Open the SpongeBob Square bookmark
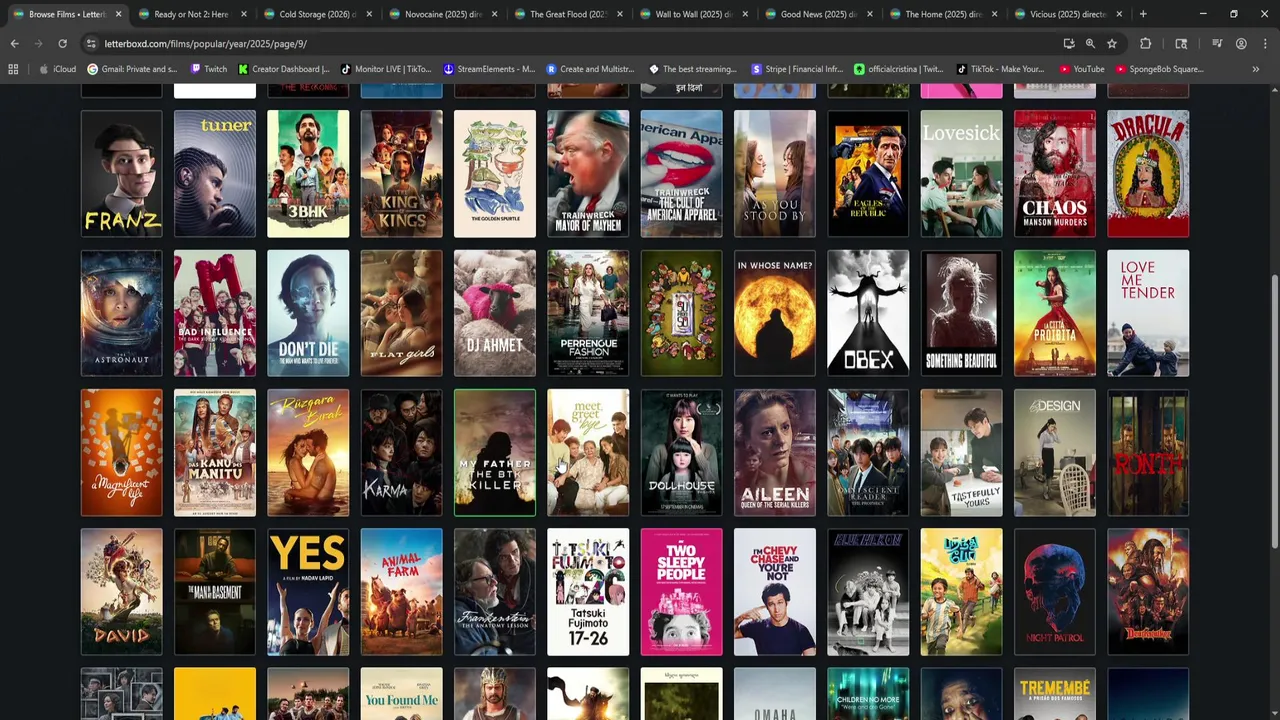Image resolution: width=1280 pixels, height=720 pixels. [x=1159, y=69]
